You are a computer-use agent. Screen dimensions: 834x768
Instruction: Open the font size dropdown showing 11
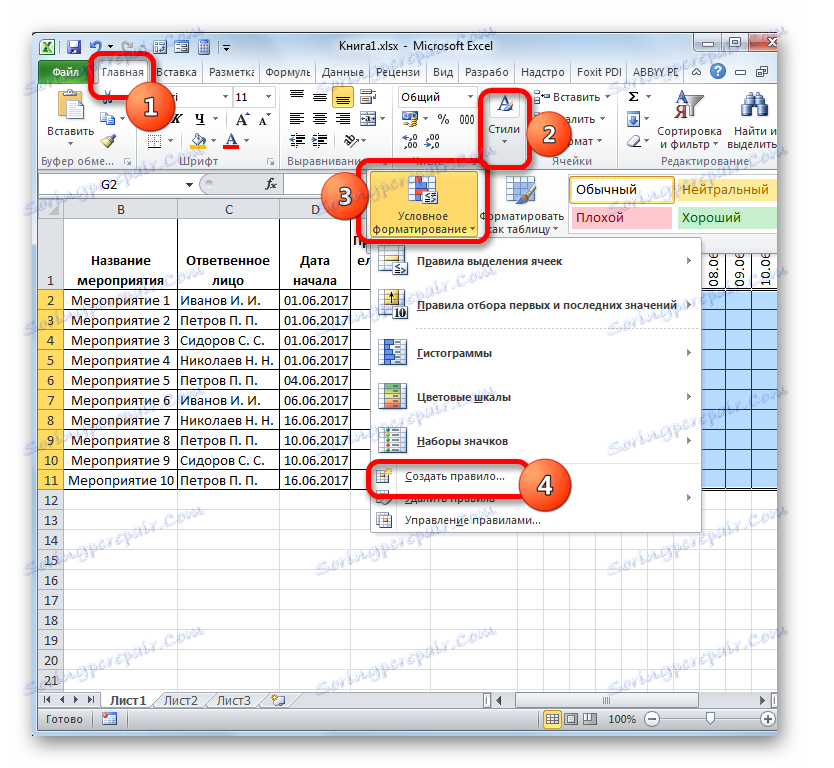269,97
